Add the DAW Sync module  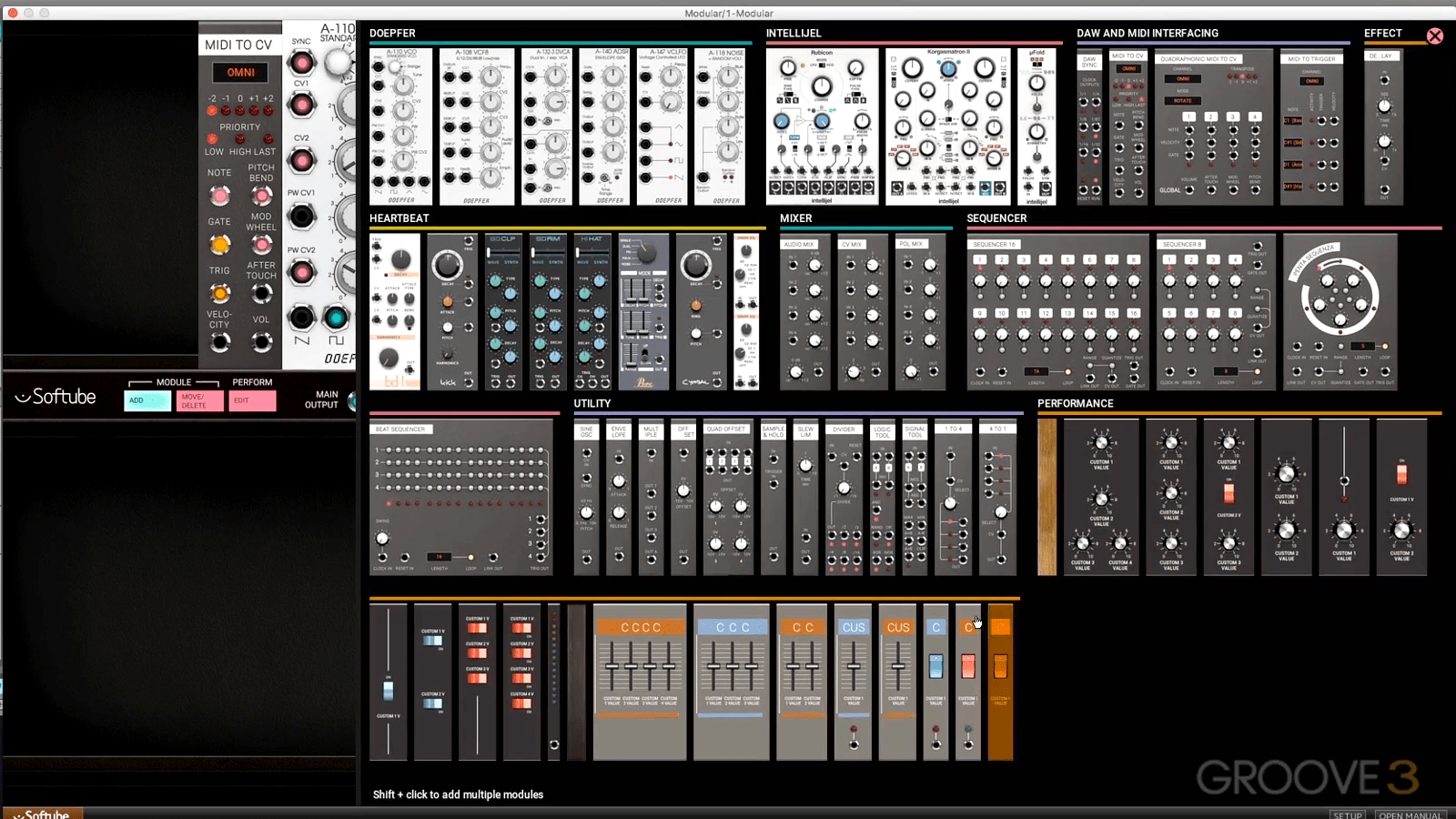pyautogui.click(x=1089, y=127)
